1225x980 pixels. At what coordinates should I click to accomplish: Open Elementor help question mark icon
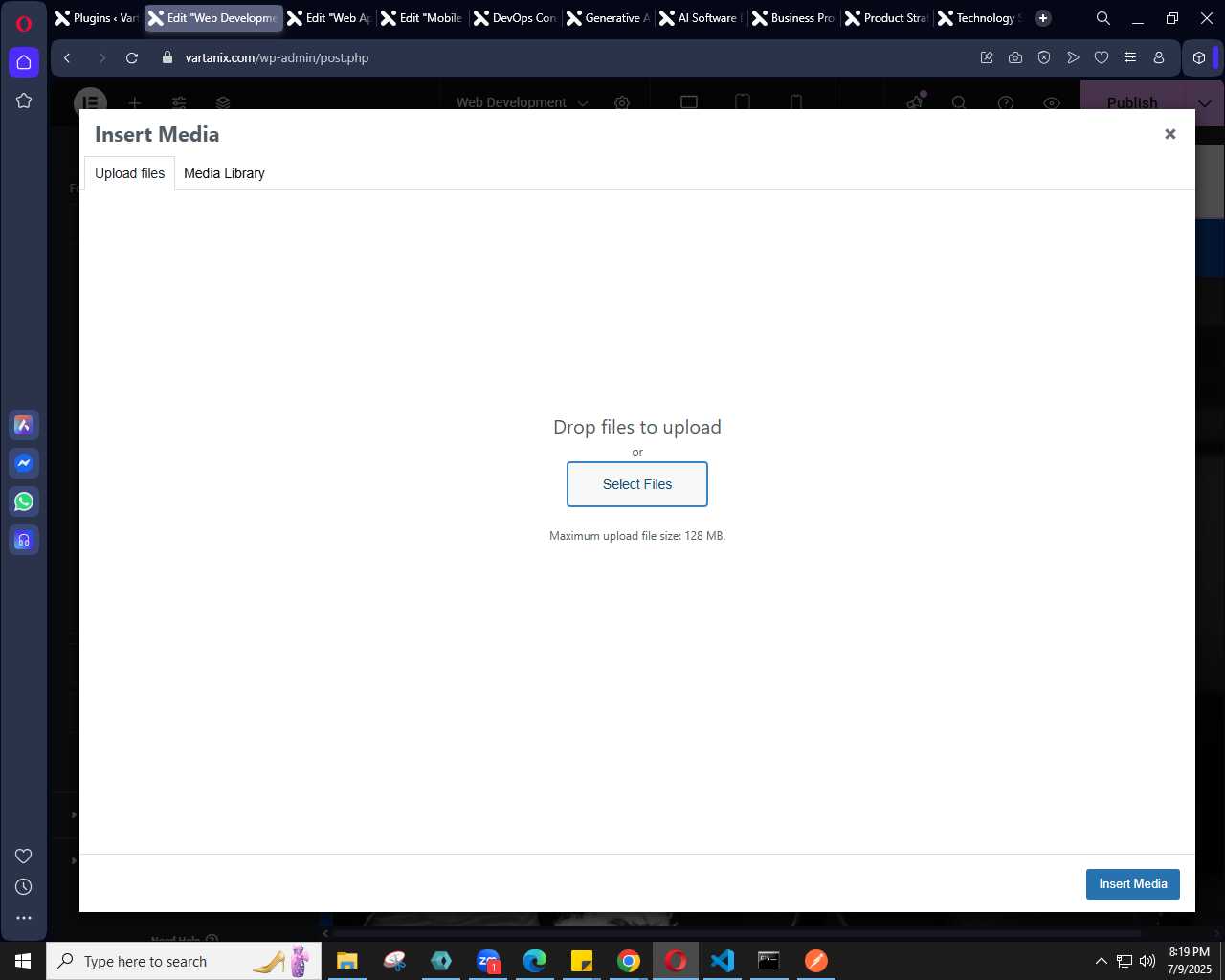1006,101
